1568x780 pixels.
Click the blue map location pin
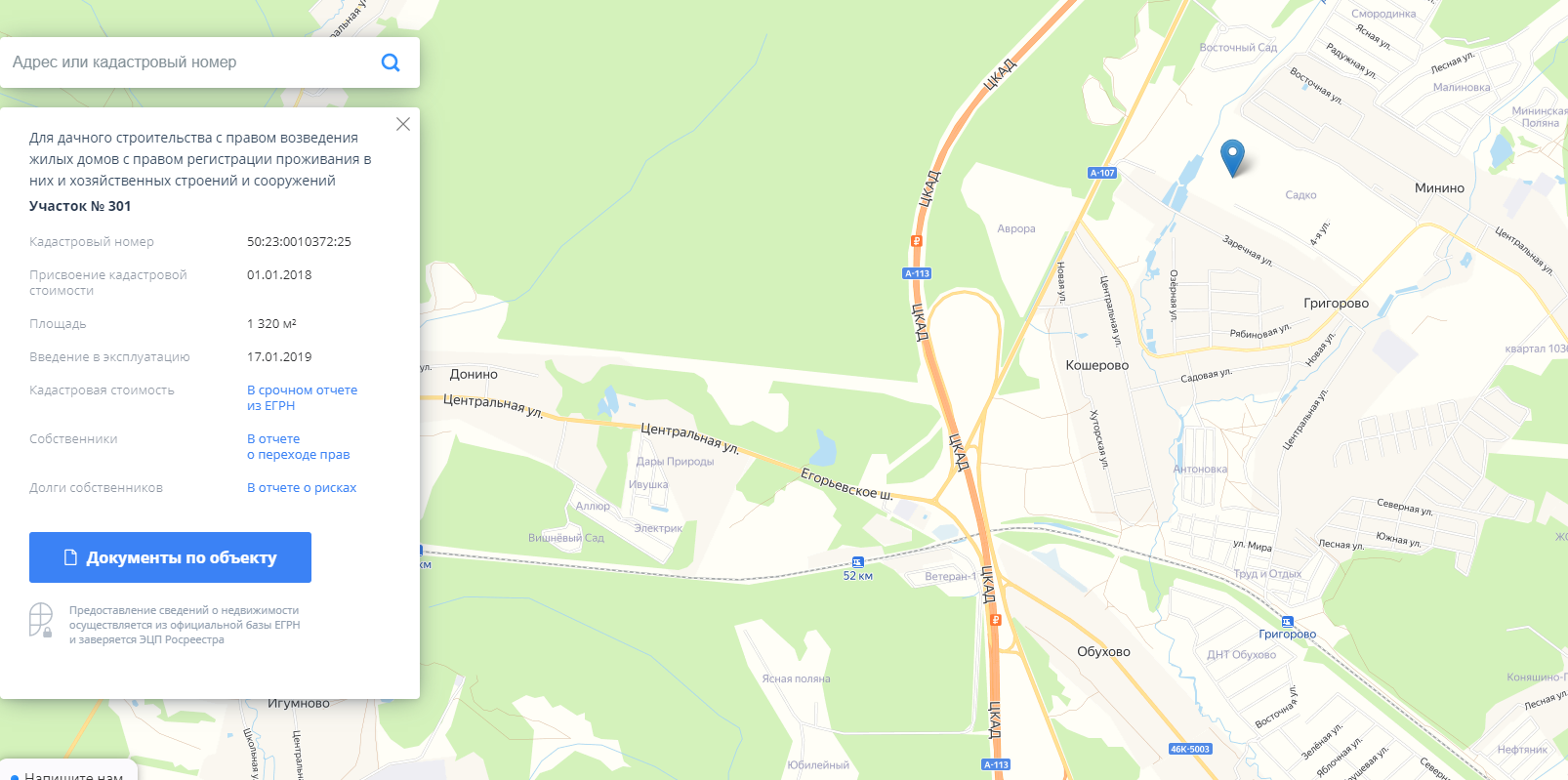coord(1232,157)
